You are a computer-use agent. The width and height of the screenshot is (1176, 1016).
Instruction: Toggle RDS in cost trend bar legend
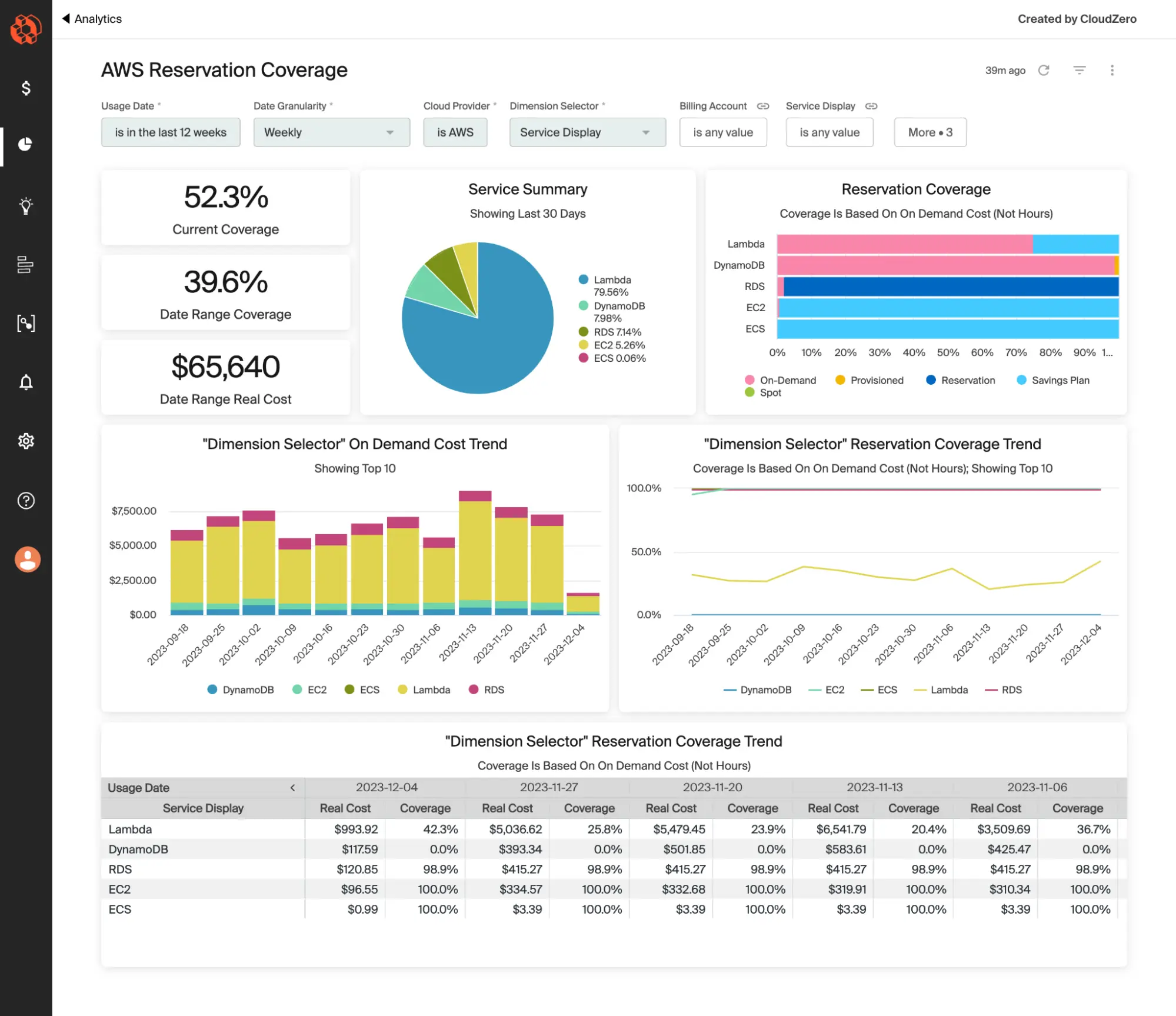487,689
